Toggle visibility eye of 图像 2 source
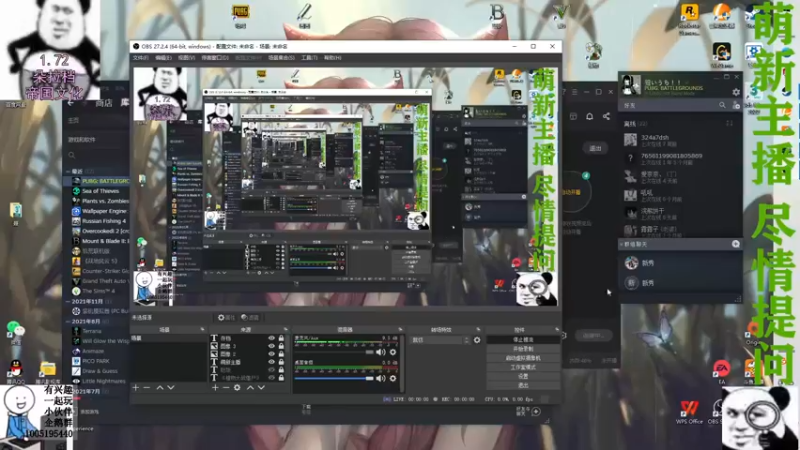This screenshot has width=800, height=450. 271,354
